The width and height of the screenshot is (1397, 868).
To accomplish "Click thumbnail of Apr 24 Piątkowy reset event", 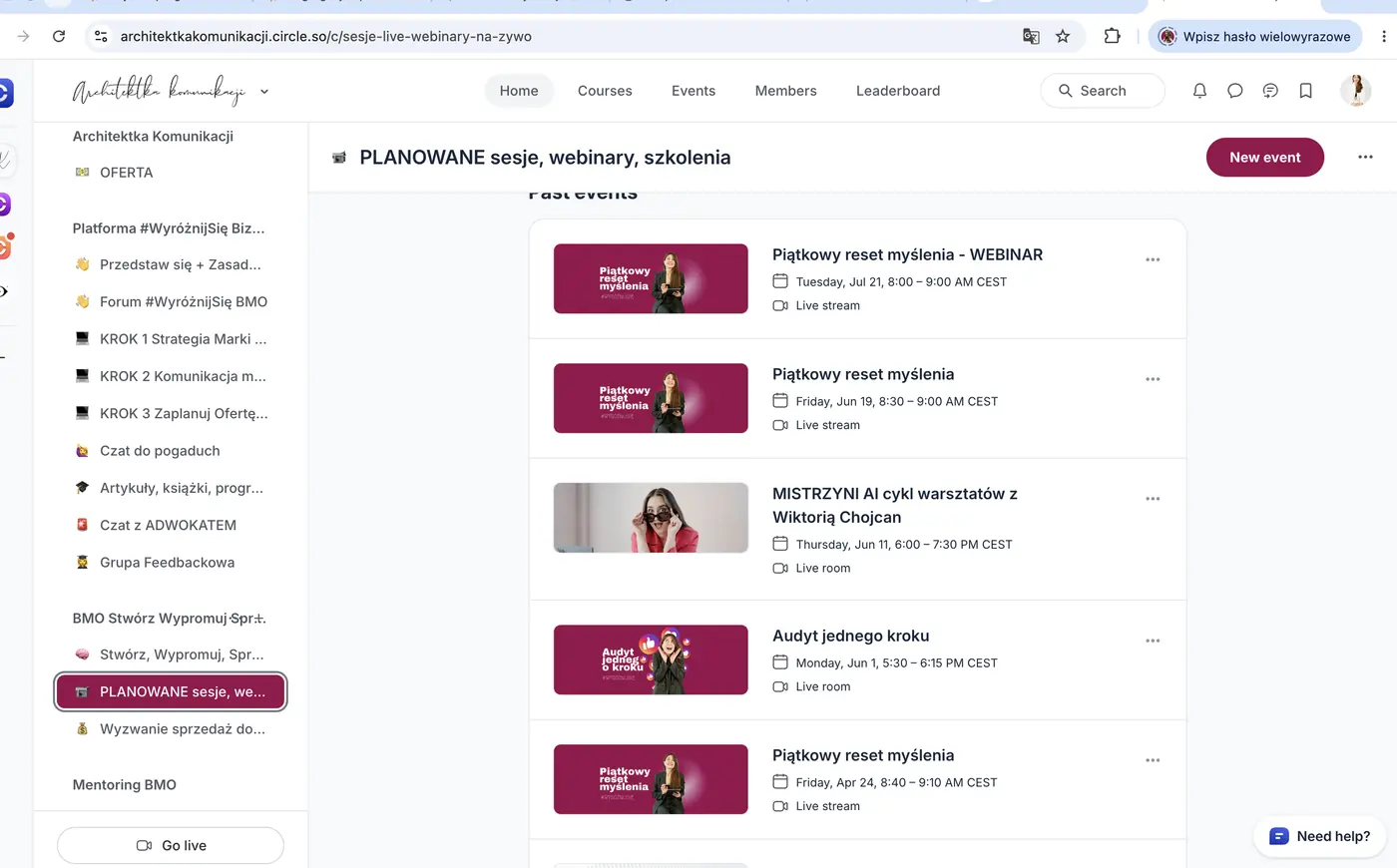I will pos(651,779).
